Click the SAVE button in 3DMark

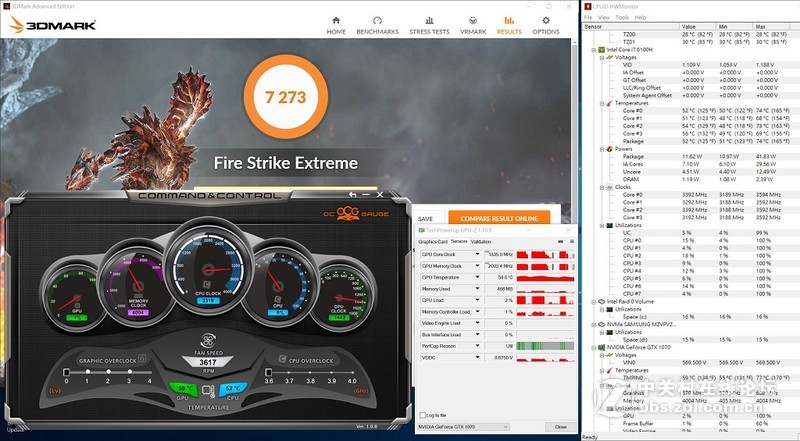click(425, 218)
